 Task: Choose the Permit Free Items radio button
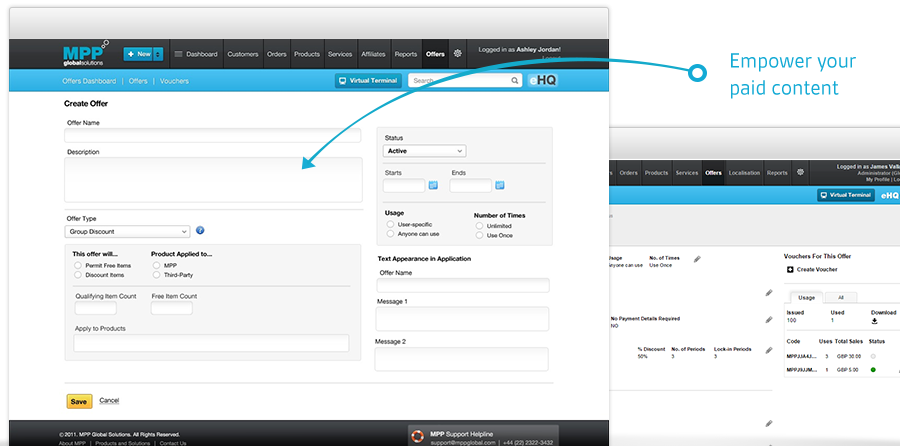[x=78, y=264]
